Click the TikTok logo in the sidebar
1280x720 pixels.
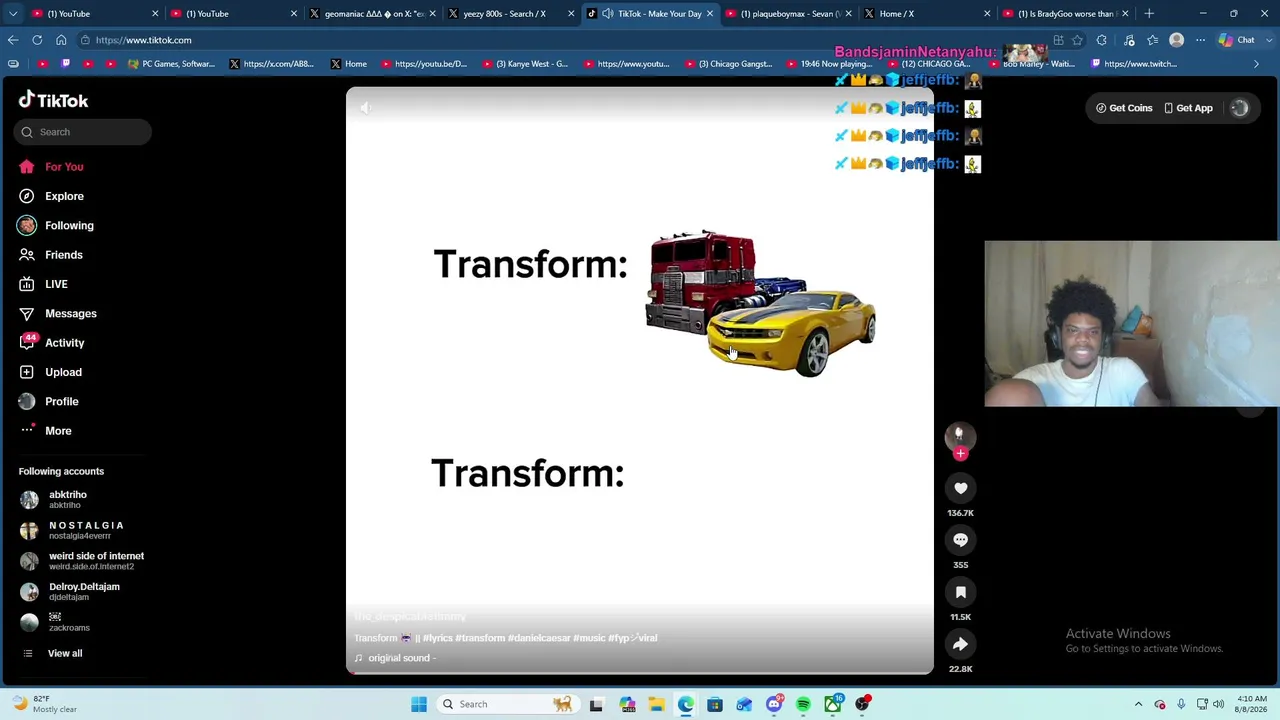pos(53,100)
